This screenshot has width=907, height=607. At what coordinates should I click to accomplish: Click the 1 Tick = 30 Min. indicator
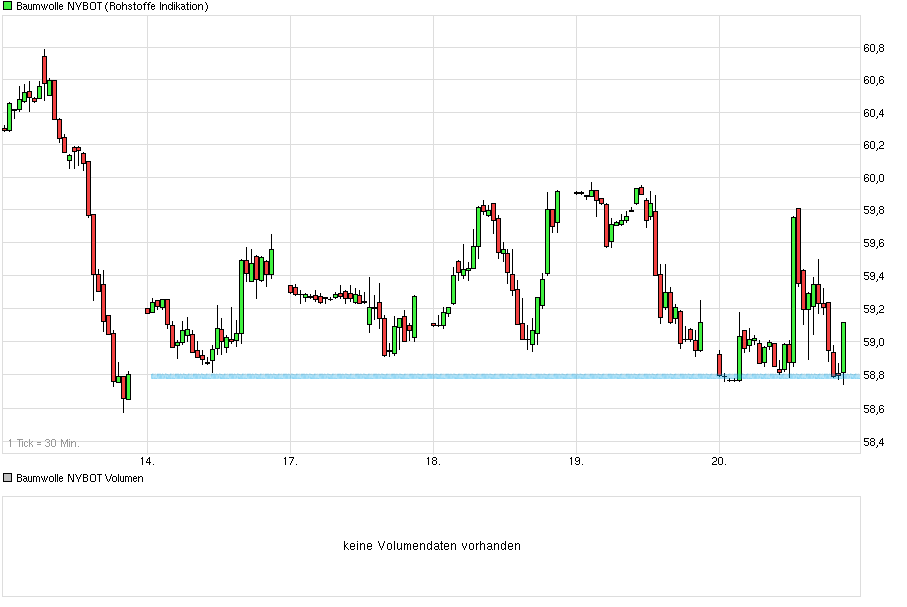(x=45, y=440)
